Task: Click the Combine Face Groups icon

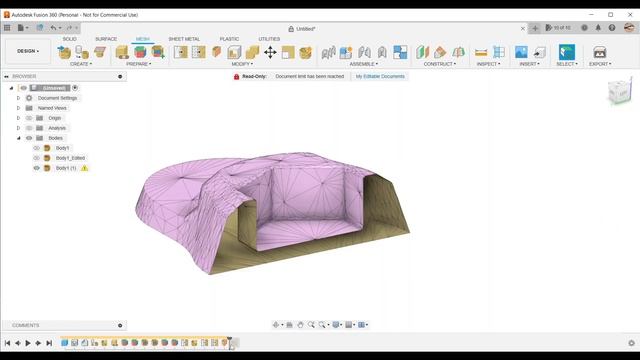Action: (158, 52)
